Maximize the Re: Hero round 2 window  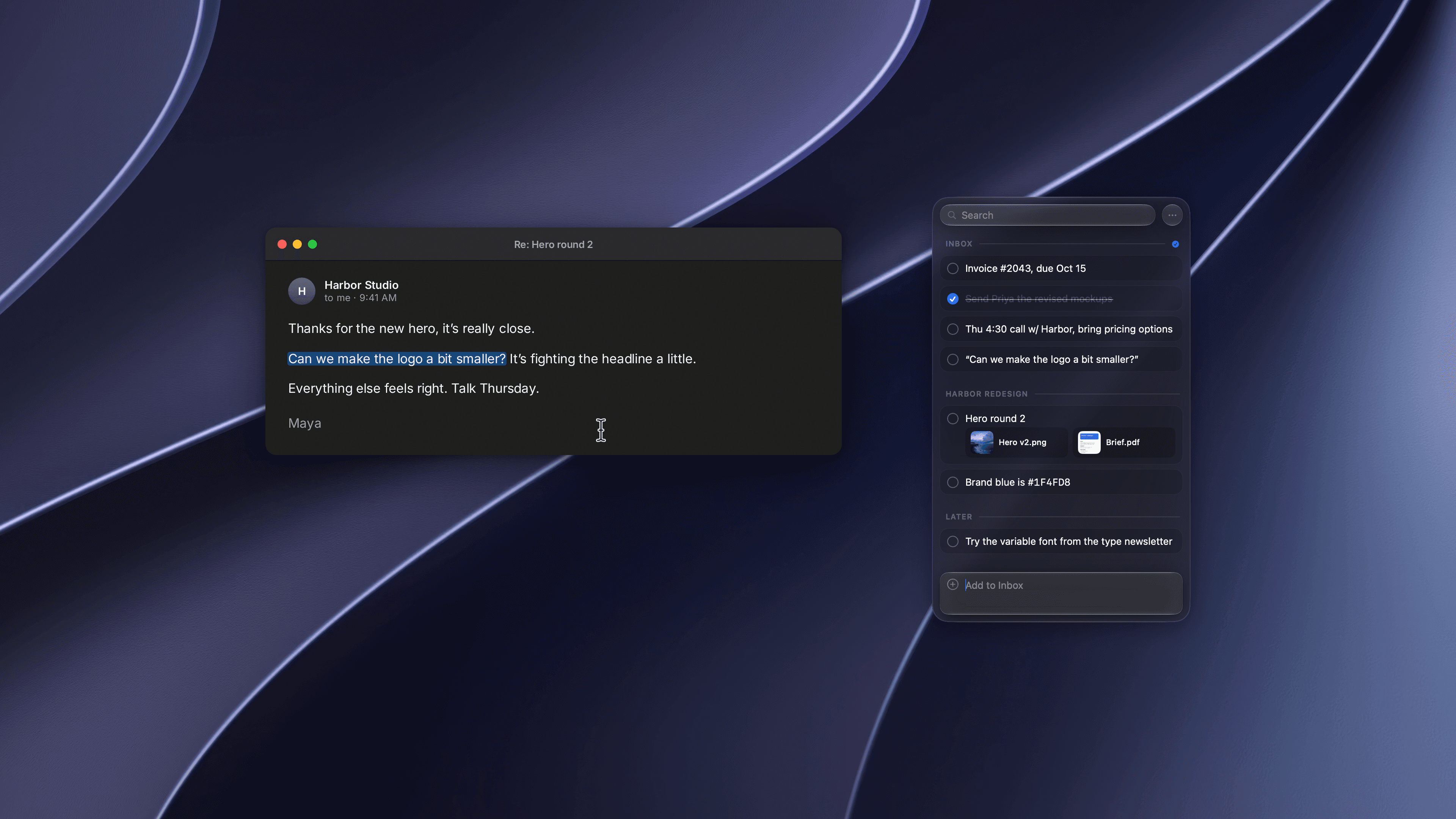(312, 244)
